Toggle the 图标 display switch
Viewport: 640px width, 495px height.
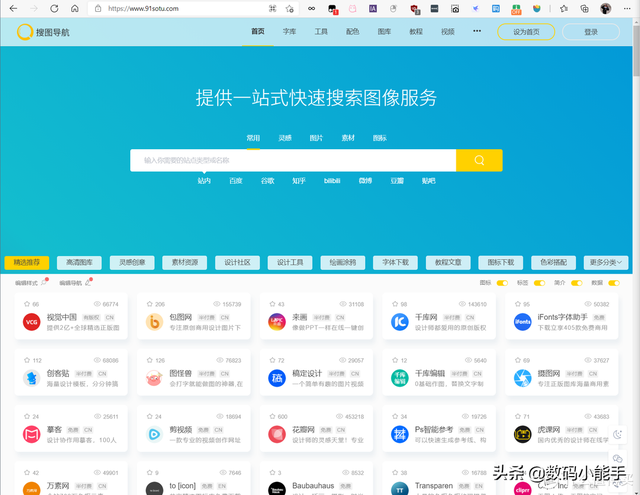[502, 283]
